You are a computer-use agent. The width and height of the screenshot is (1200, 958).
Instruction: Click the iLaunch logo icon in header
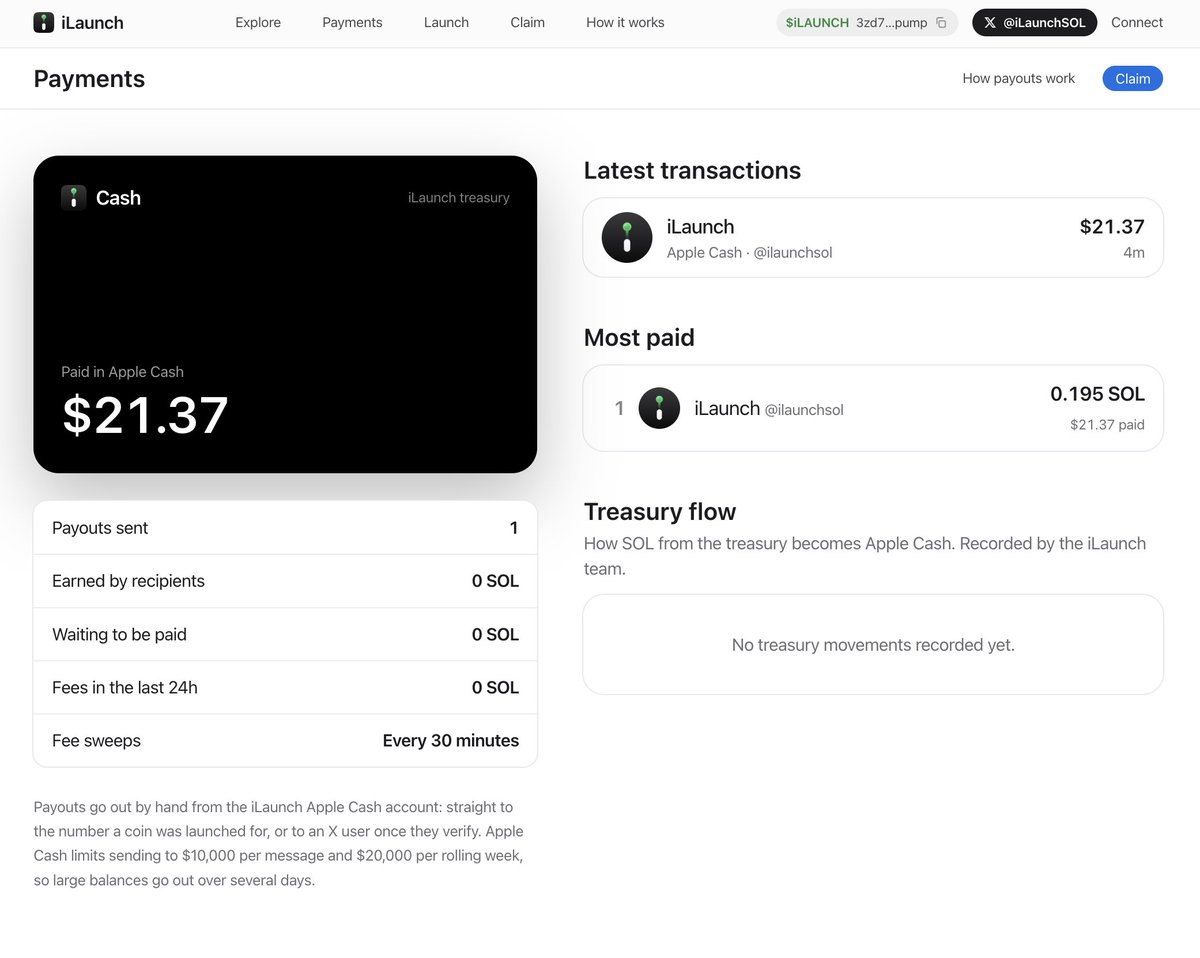(44, 22)
